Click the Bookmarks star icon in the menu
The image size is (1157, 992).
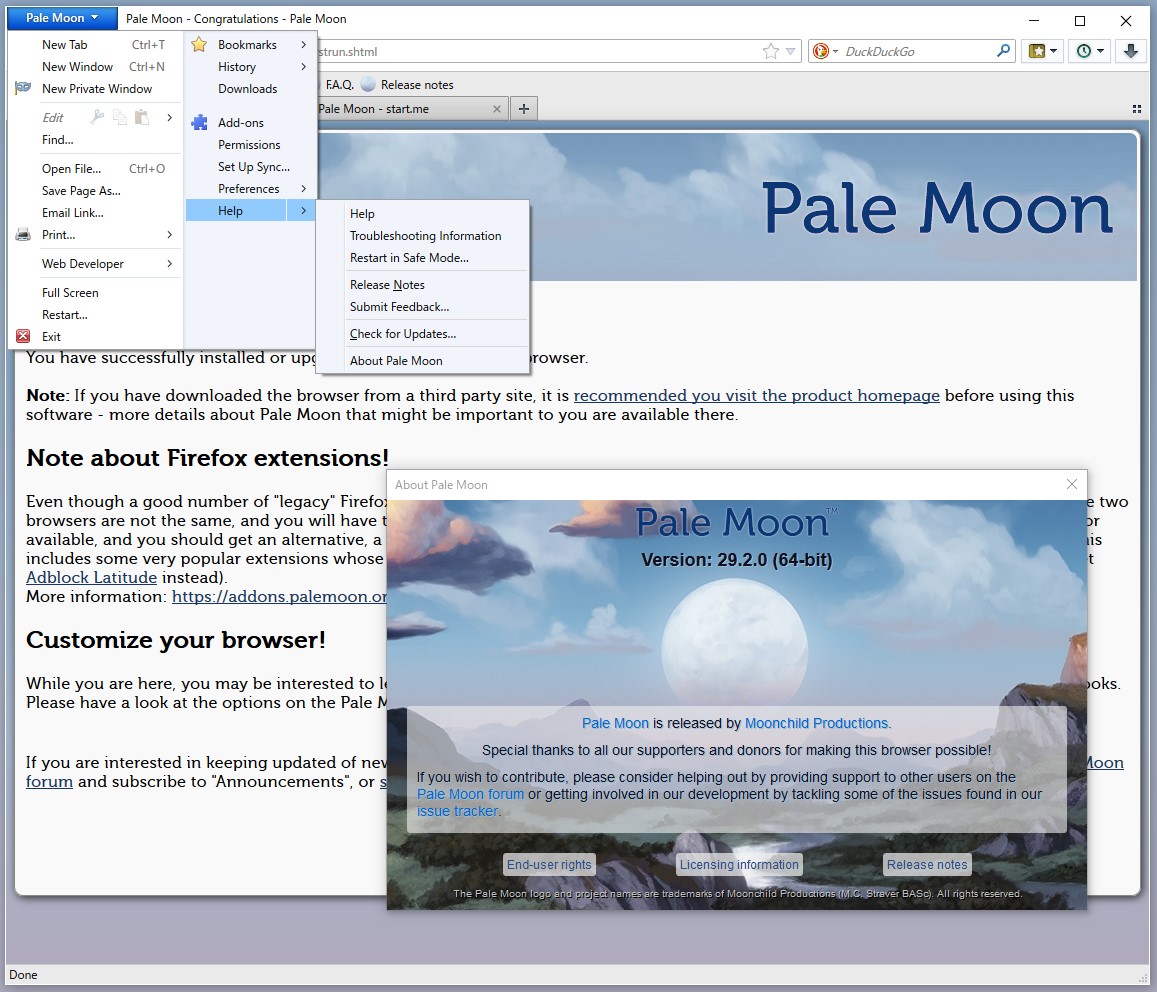click(x=200, y=44)
